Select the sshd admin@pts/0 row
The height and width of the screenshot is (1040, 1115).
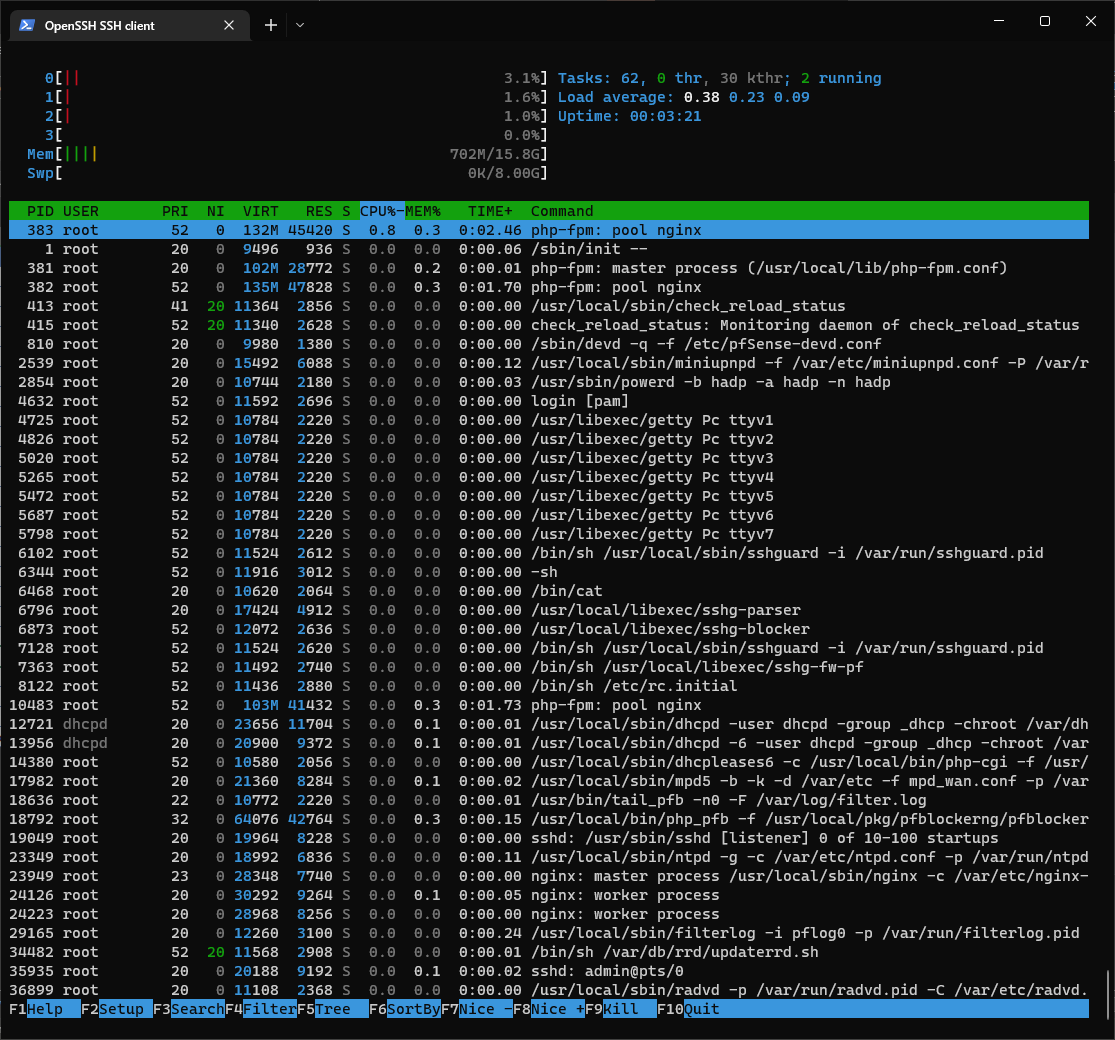[548, 971]
